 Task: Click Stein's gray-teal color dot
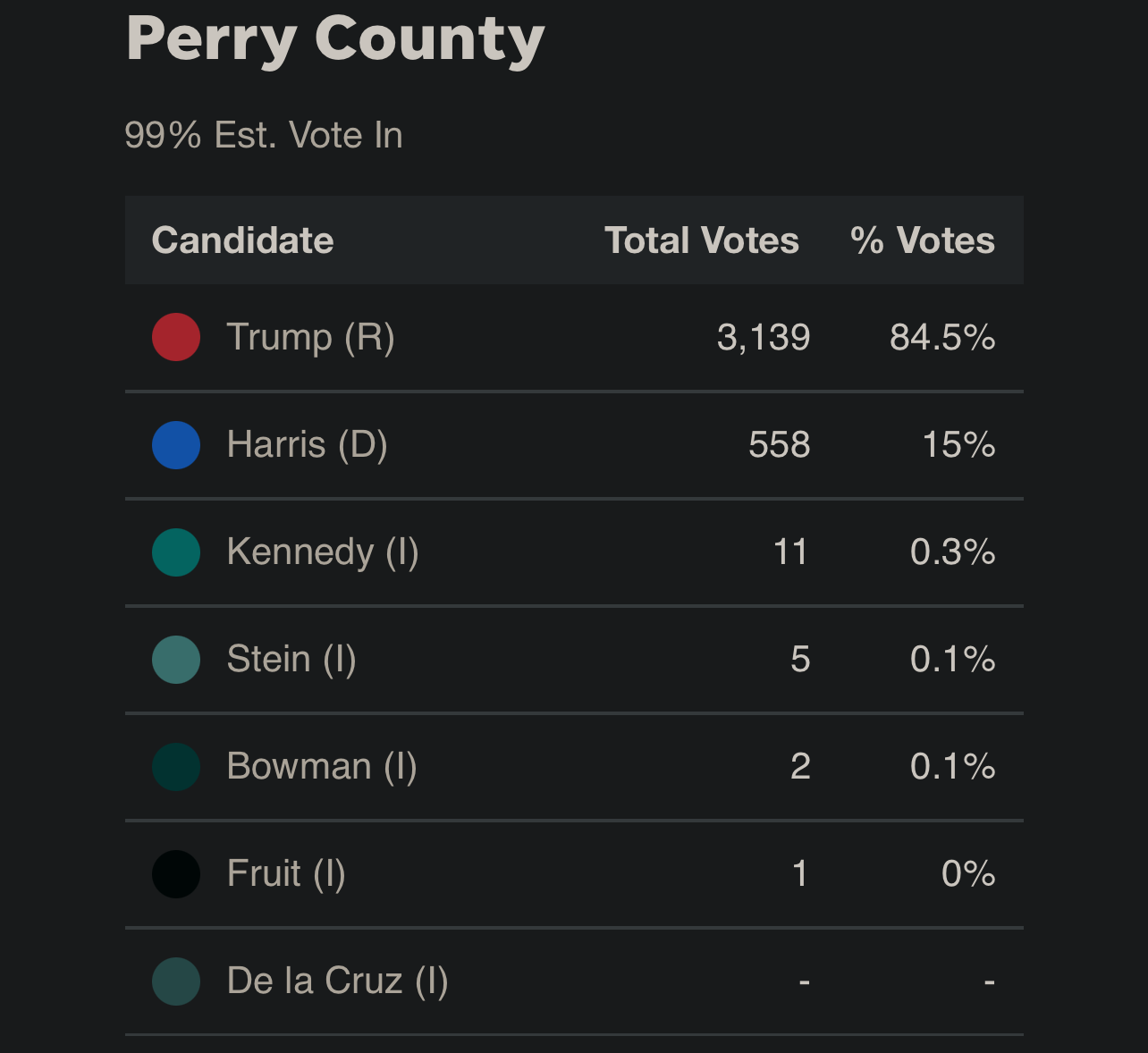[x=176, y=660]
